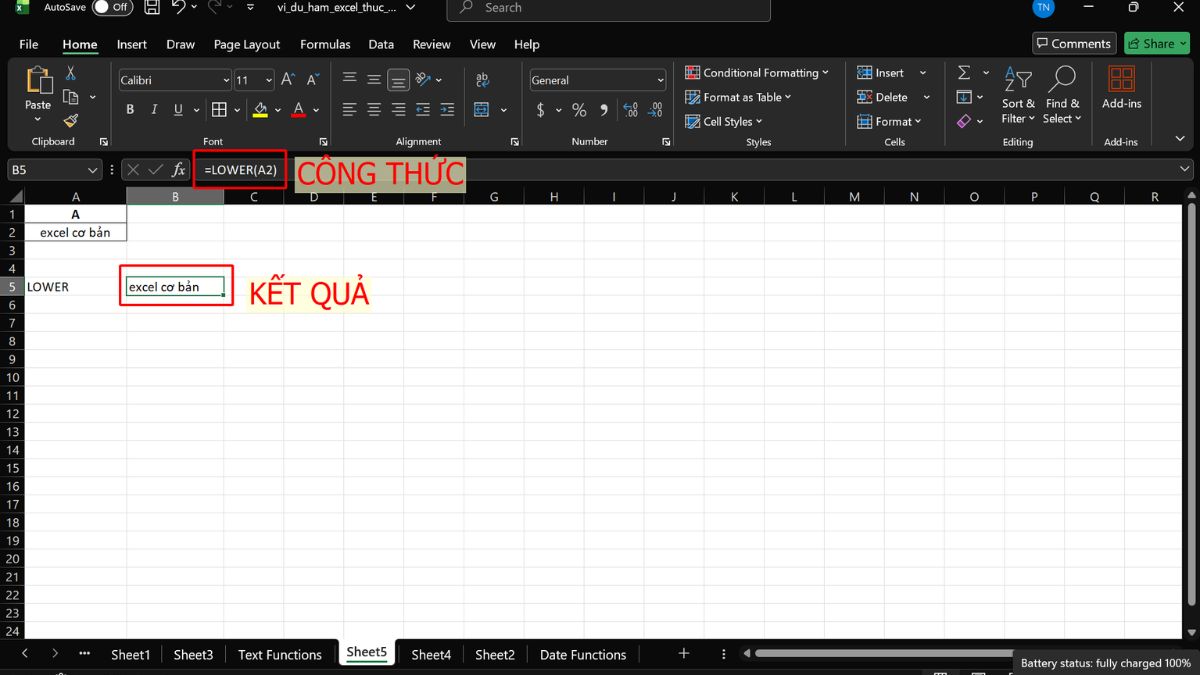This screenshot has height=675, width=1200.
Task: Toggle Italic formatting
Action: (x=154, y=110)
